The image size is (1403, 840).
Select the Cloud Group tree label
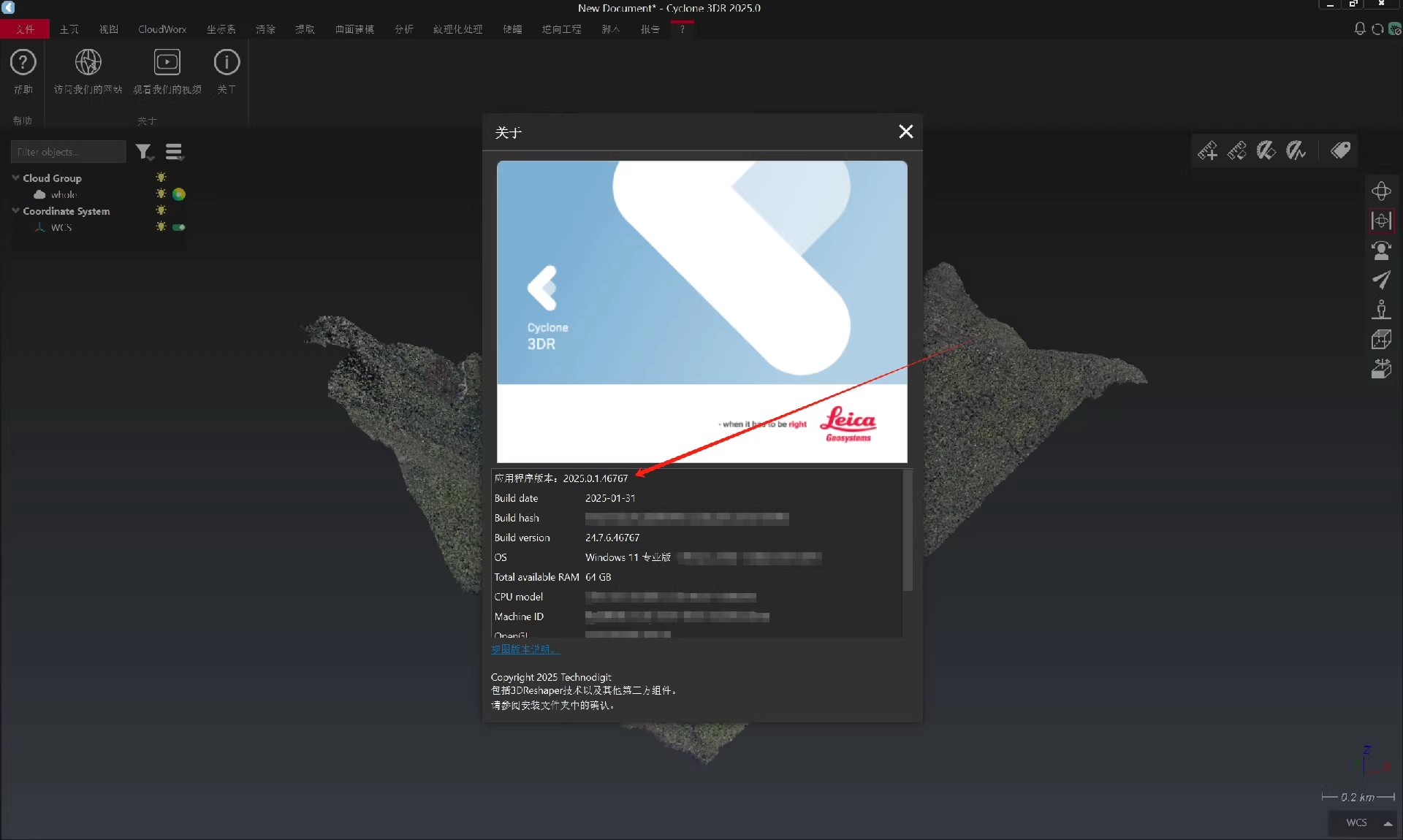click(52, 178)
